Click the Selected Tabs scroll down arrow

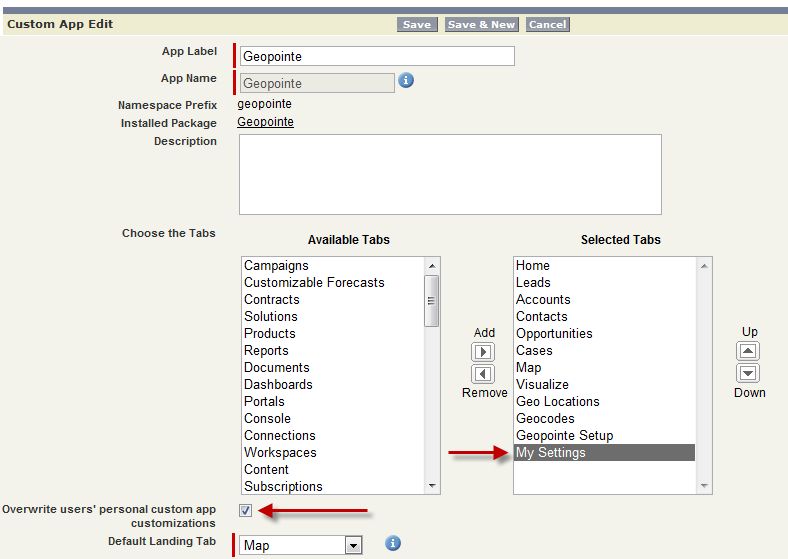[x=704, y=486]
